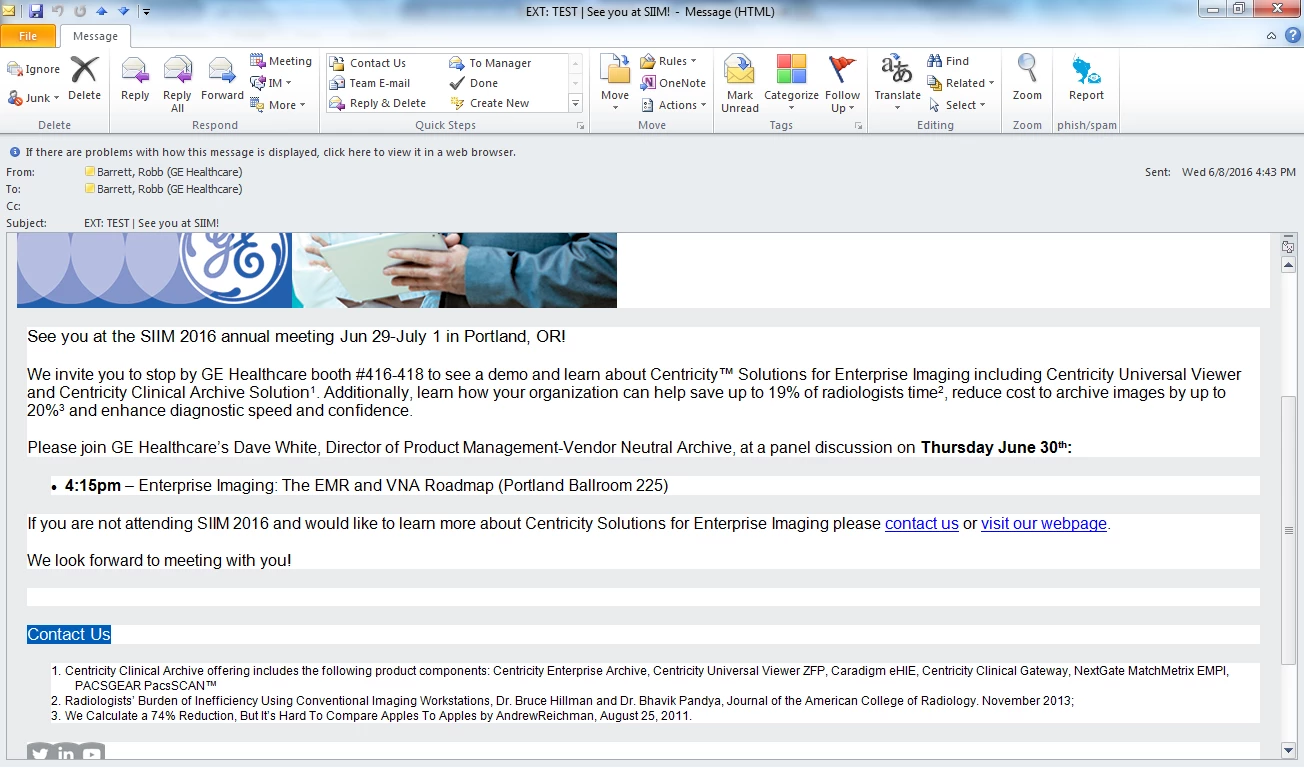Reply with a Meeting
Viewport: 1304px width, 768px height.
(x=280, y=61)
